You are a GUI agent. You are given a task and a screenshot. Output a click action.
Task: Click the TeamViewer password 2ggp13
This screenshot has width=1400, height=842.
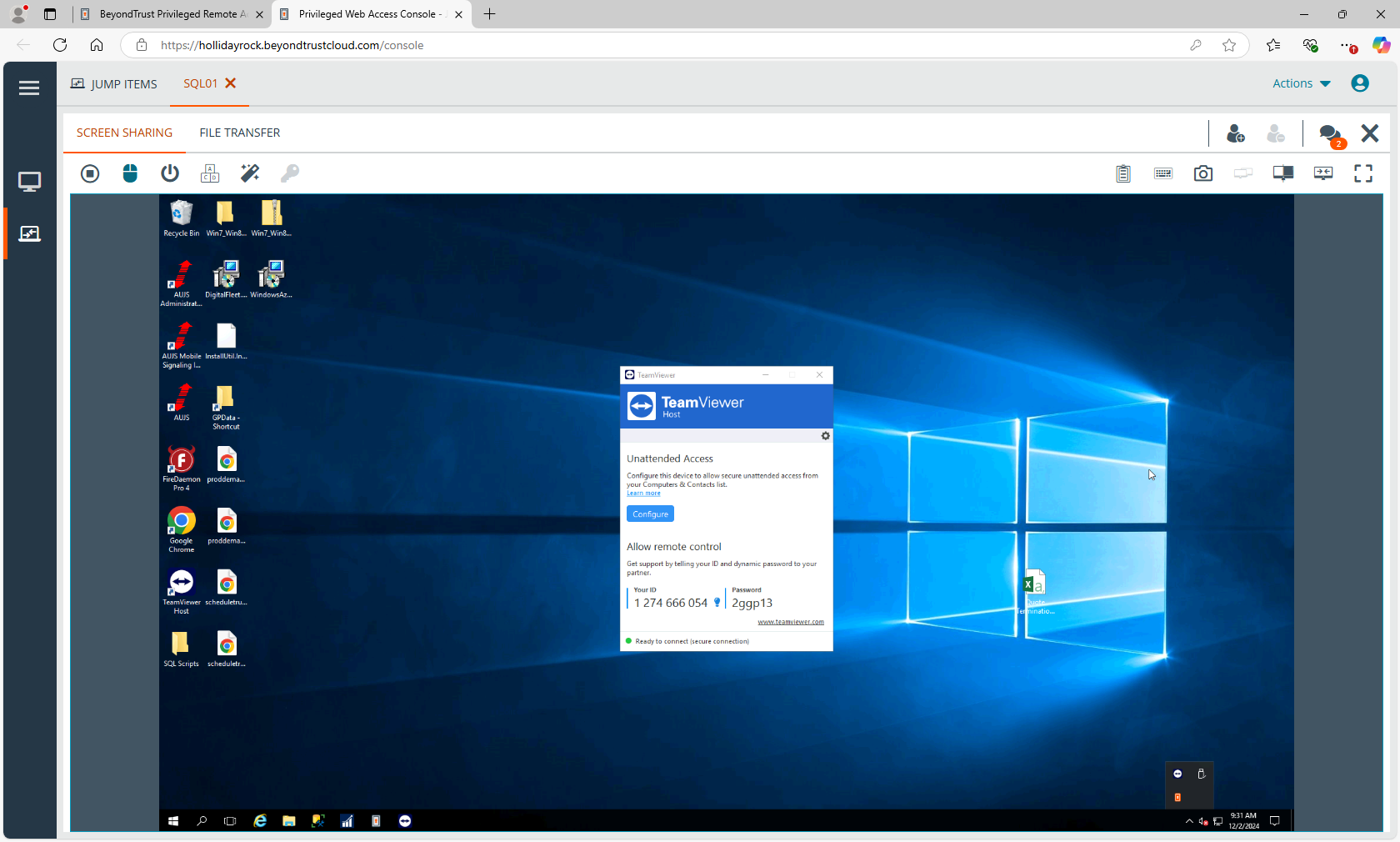click(752, 603)
